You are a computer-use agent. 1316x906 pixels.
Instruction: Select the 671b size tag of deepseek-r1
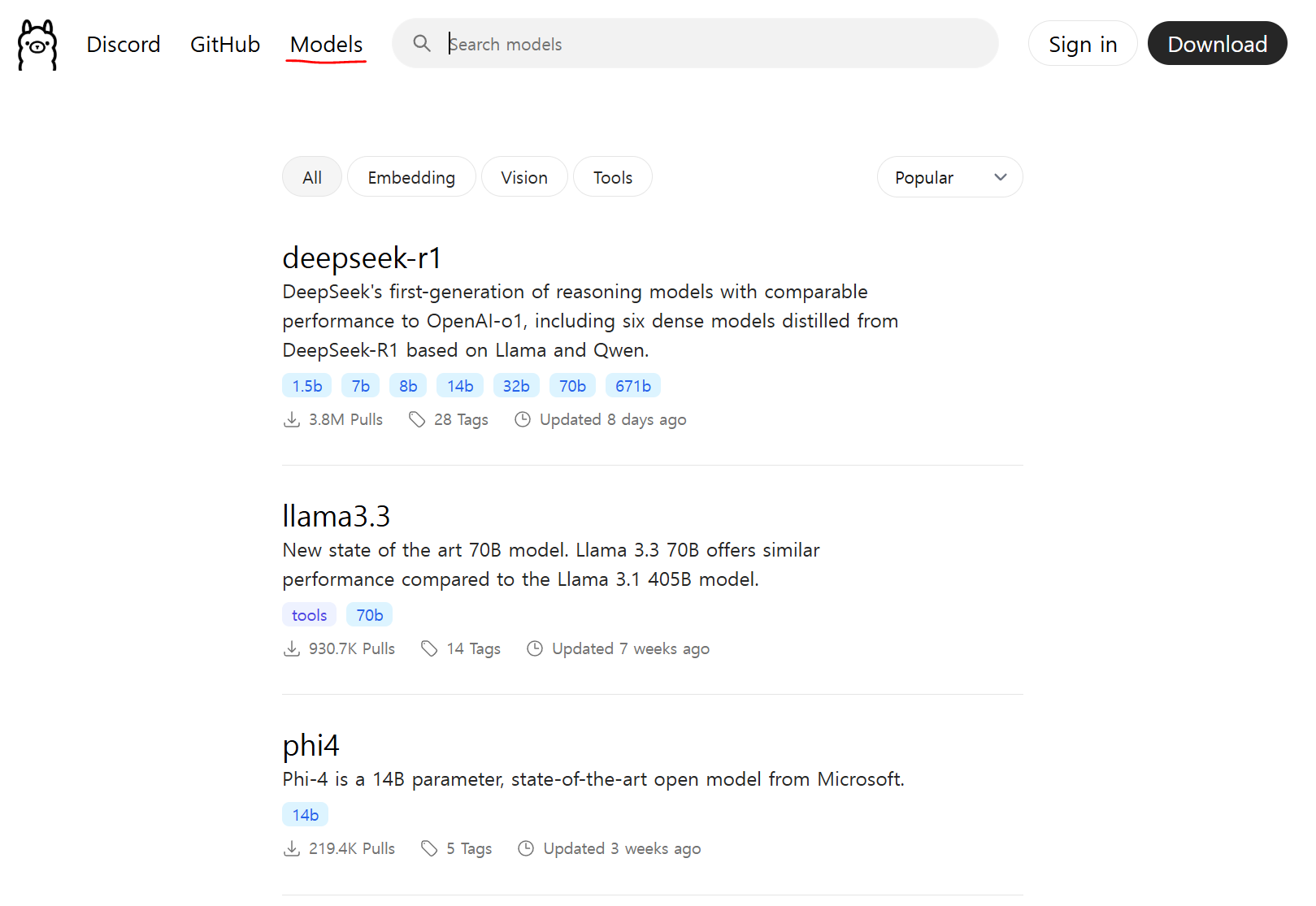[x=633, y=386]
